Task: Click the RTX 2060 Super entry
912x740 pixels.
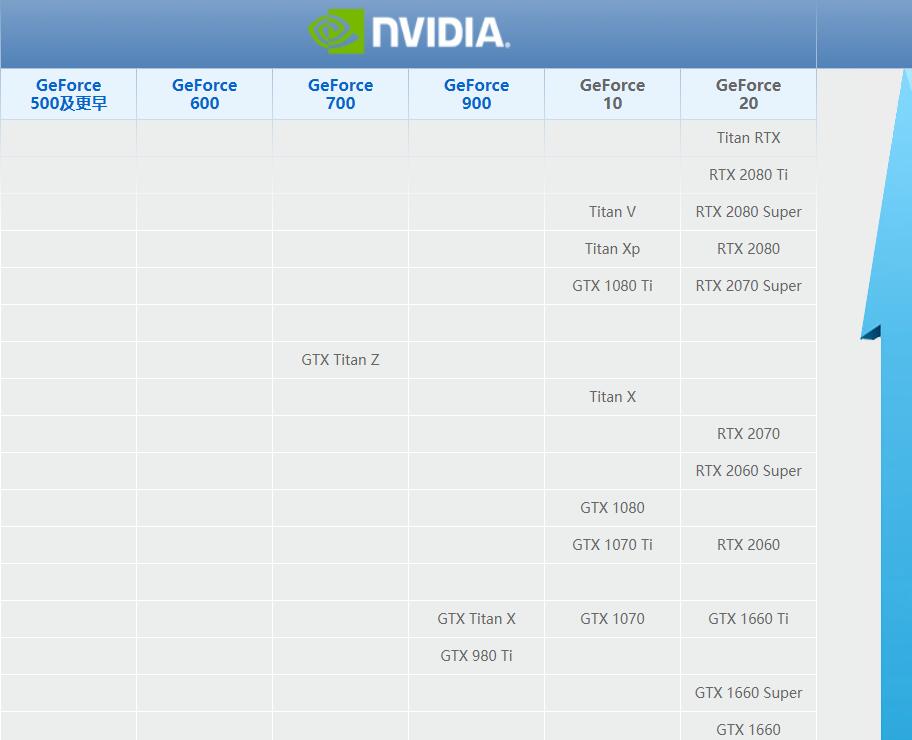Action: 748,471
